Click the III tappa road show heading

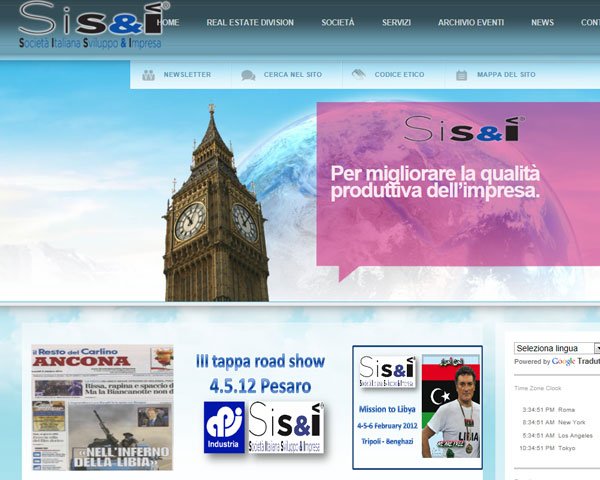(260, 361)
